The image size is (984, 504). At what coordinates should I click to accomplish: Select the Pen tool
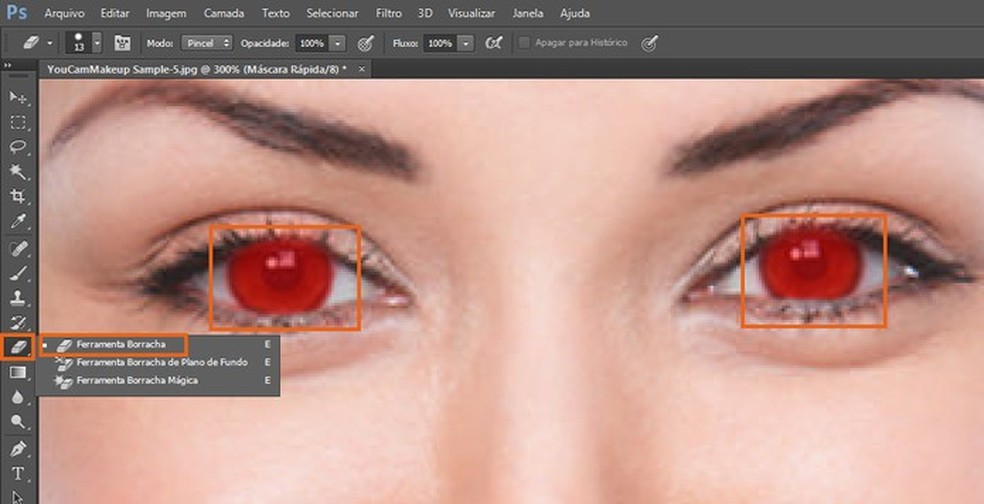pos(18,449)
